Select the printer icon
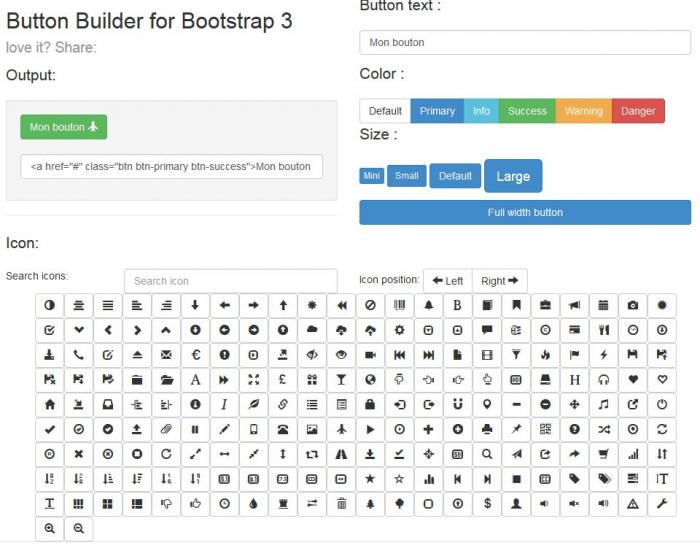700x559 pixels. pos(487,429)
